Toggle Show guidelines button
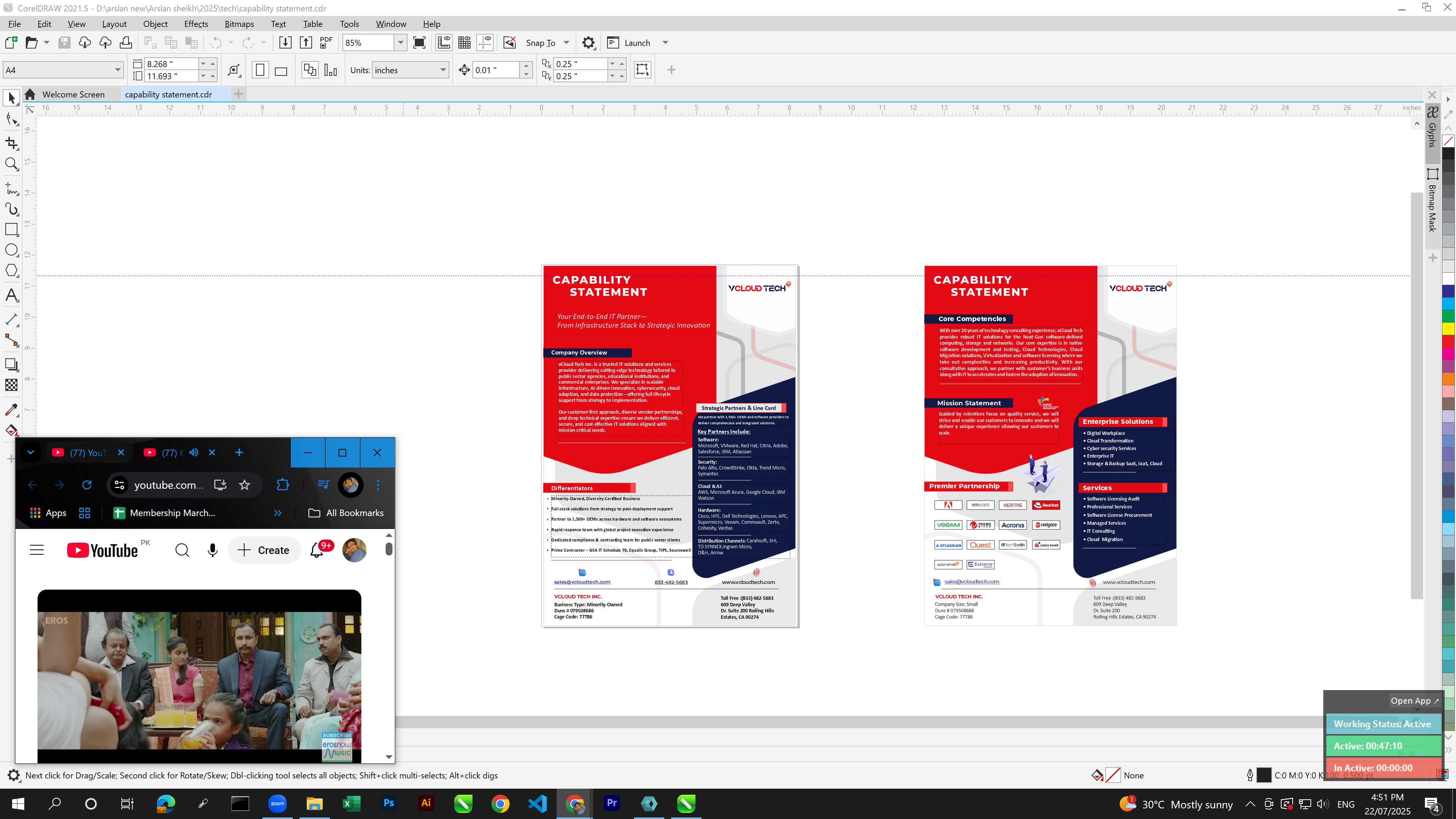This screenshot has width=1456, height=819. click(x=485, y=43)
